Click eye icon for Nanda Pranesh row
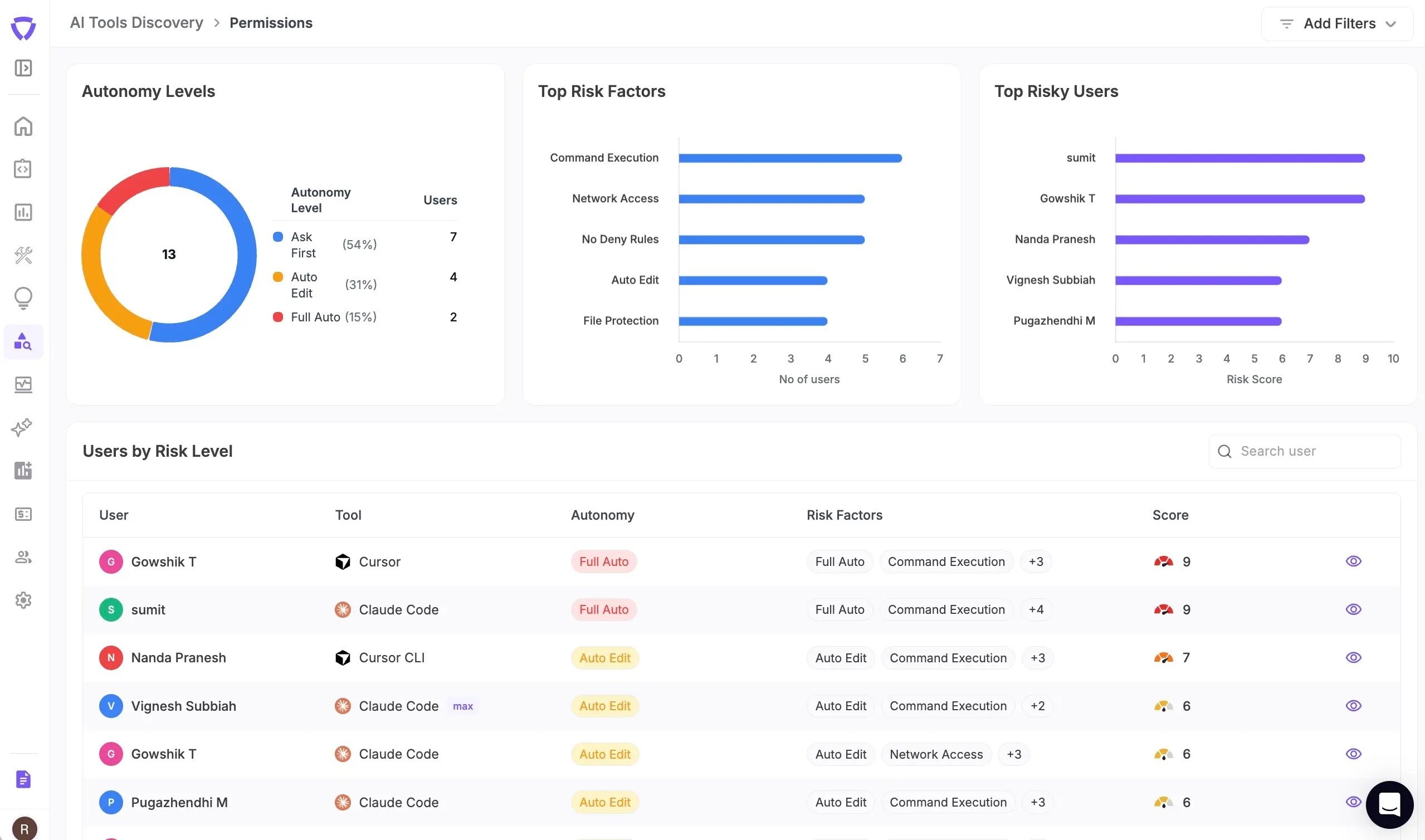The height and width of the screenshot is (840, 1425). pos(1353,658)
